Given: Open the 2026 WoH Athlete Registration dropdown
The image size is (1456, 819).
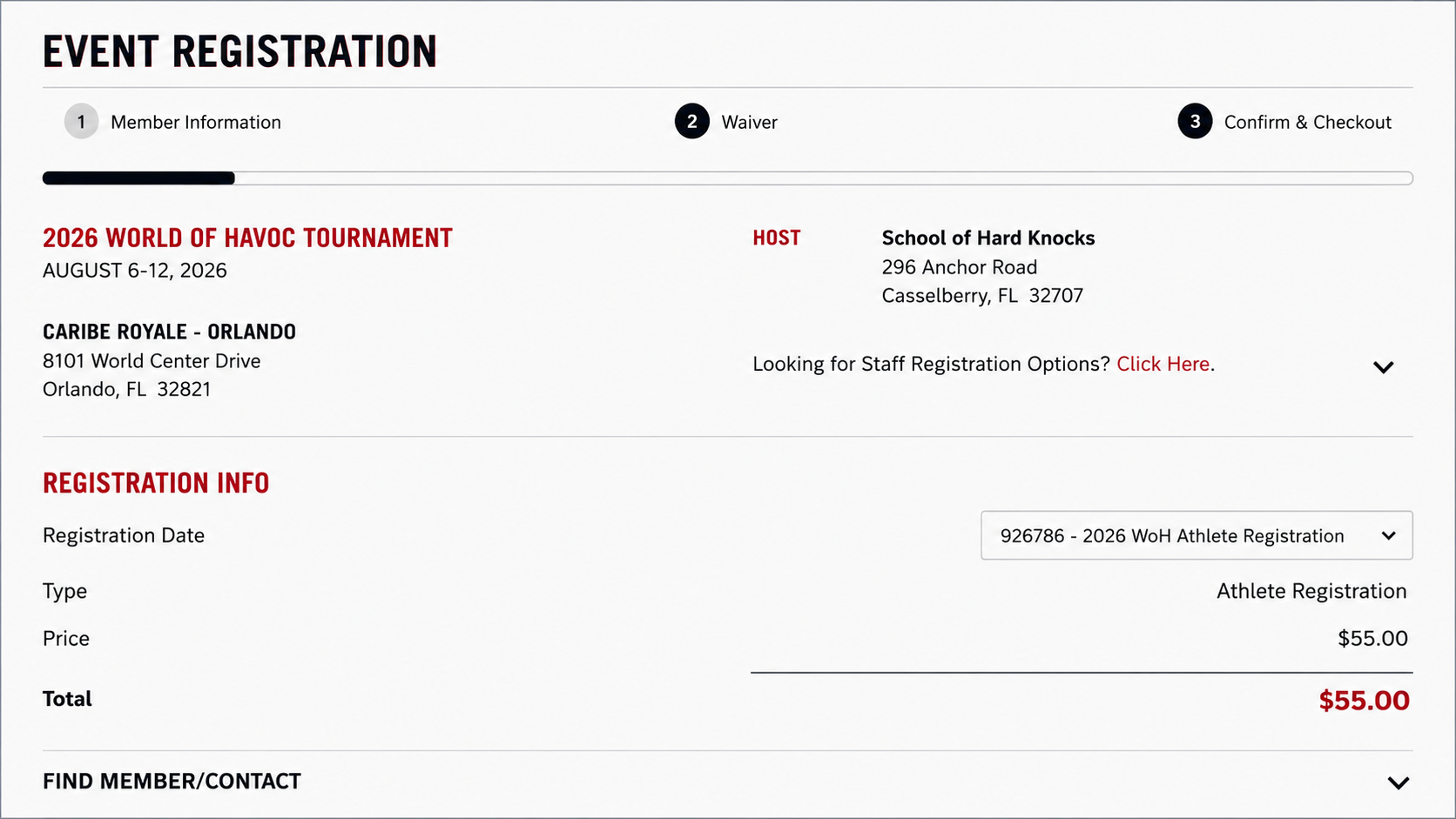Looking at the screenshot, I should pyautogui.click(x=1196, y=535).
